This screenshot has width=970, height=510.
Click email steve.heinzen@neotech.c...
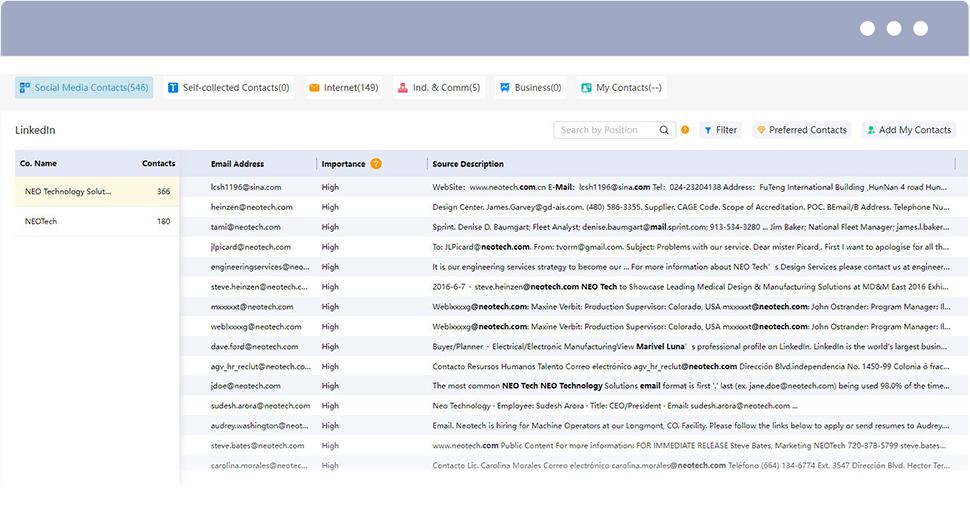[259, 287]
